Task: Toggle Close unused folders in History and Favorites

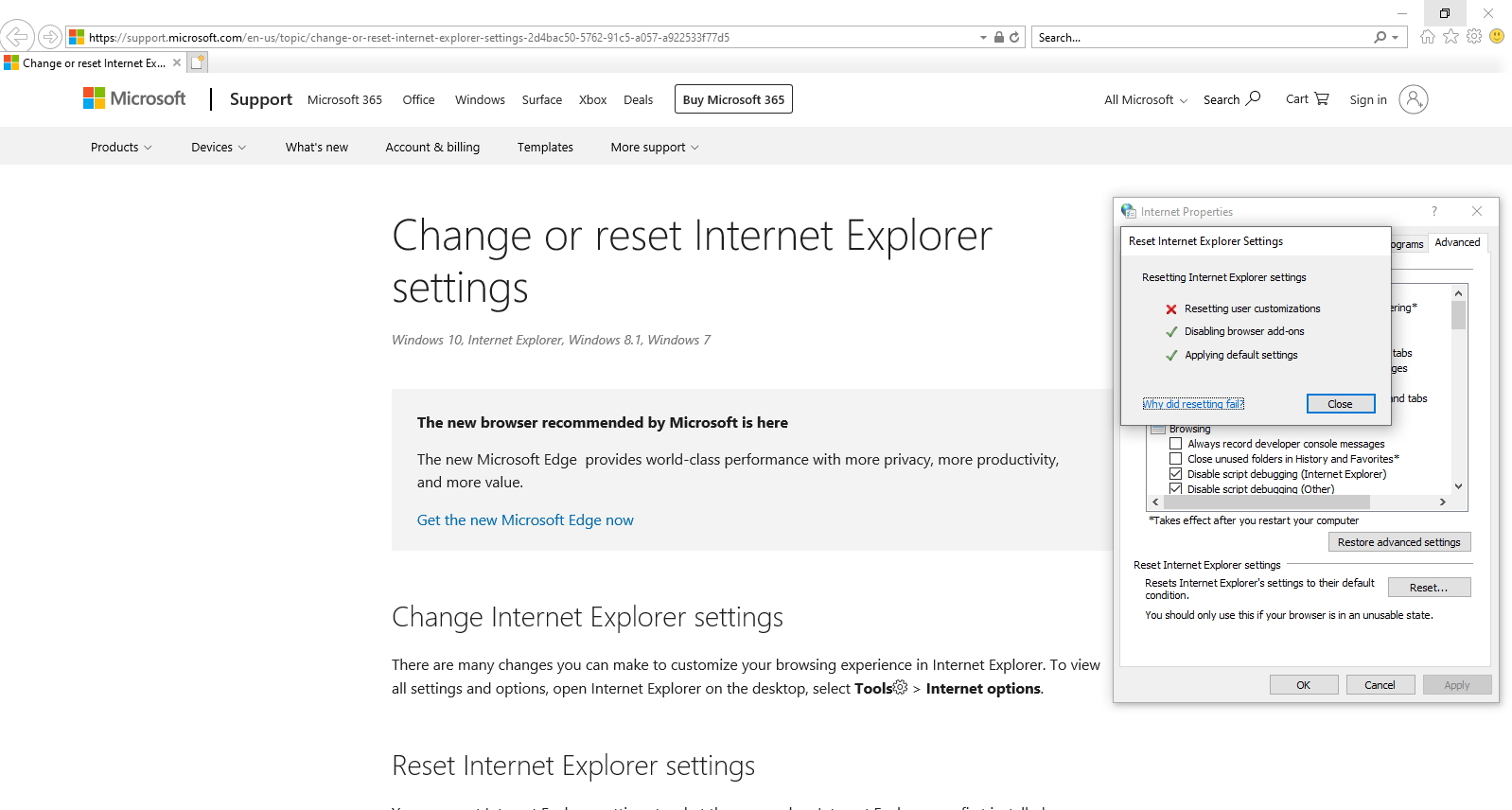Action: [x=1176, y=459]
